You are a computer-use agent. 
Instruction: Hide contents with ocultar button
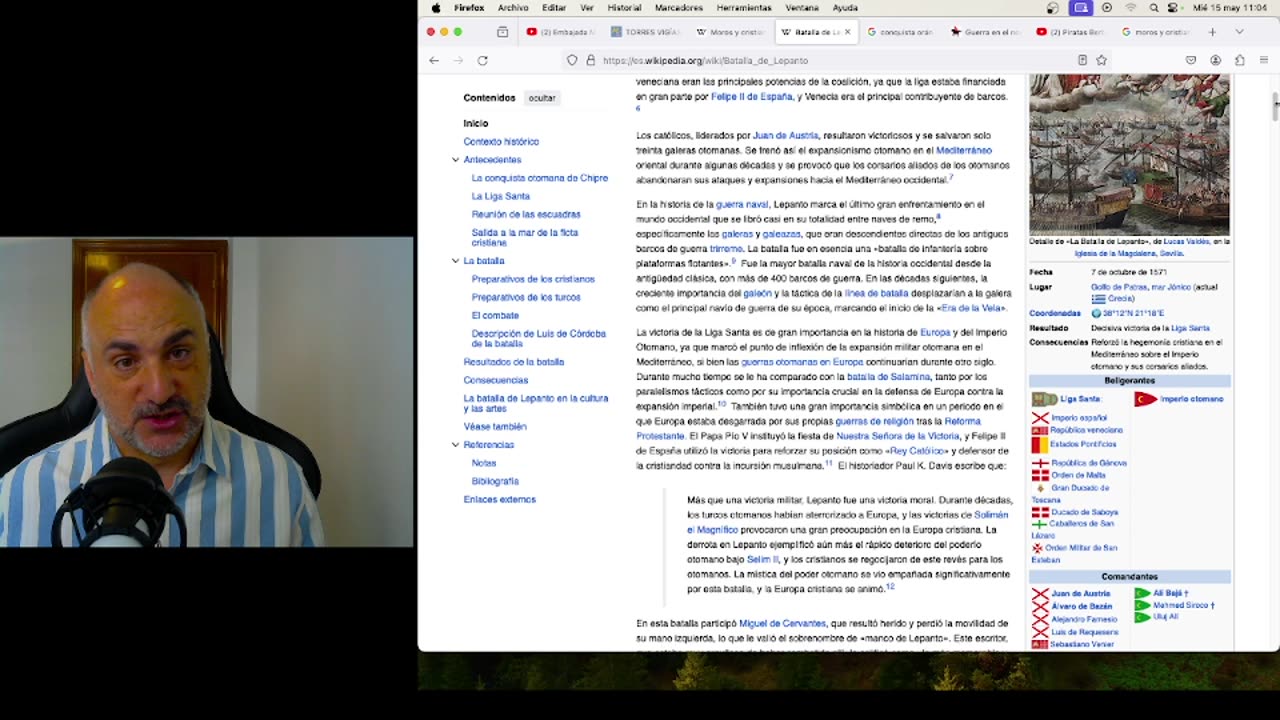(542, 98)
